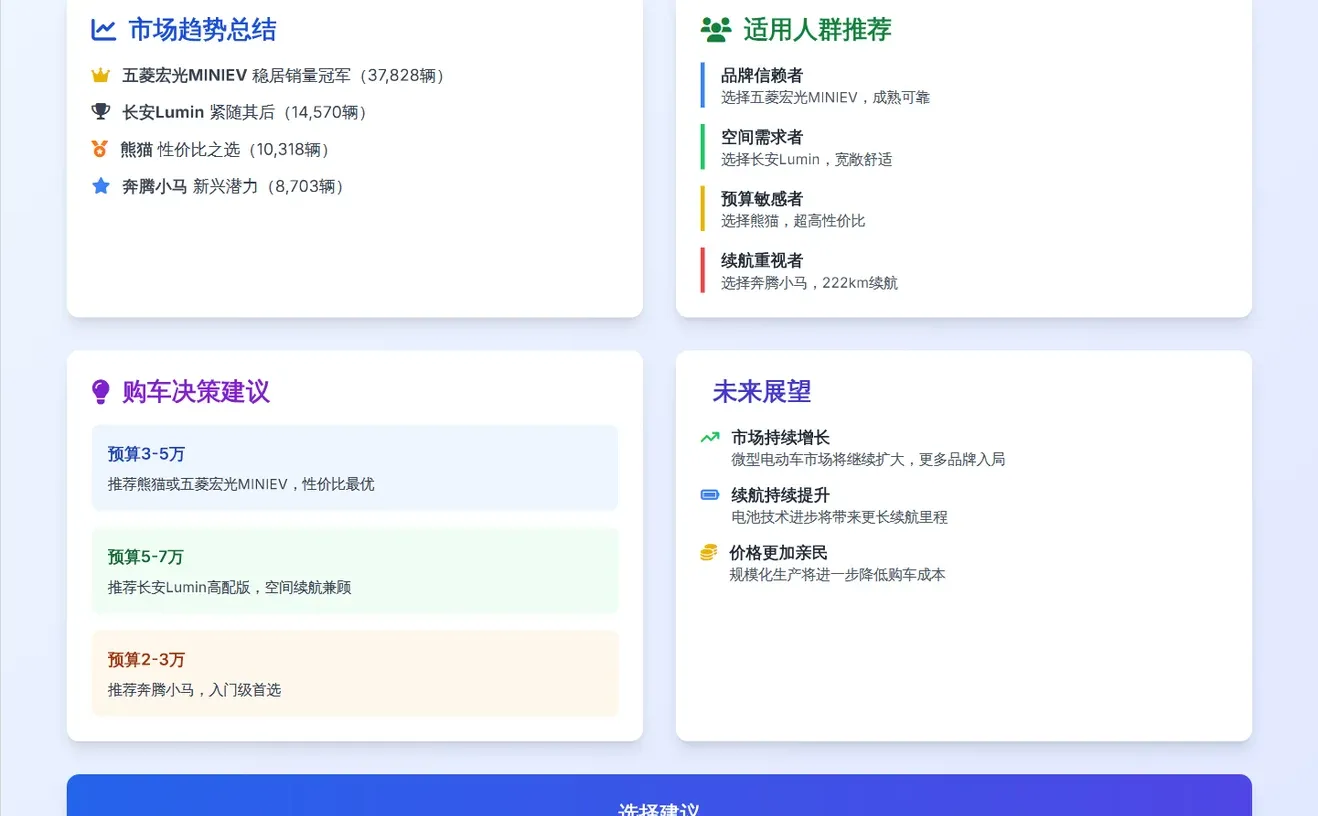Click the purple lightbulb icon beside 购车决策建议
This screenshot has width=1318, height=816.
coord(99,391)
